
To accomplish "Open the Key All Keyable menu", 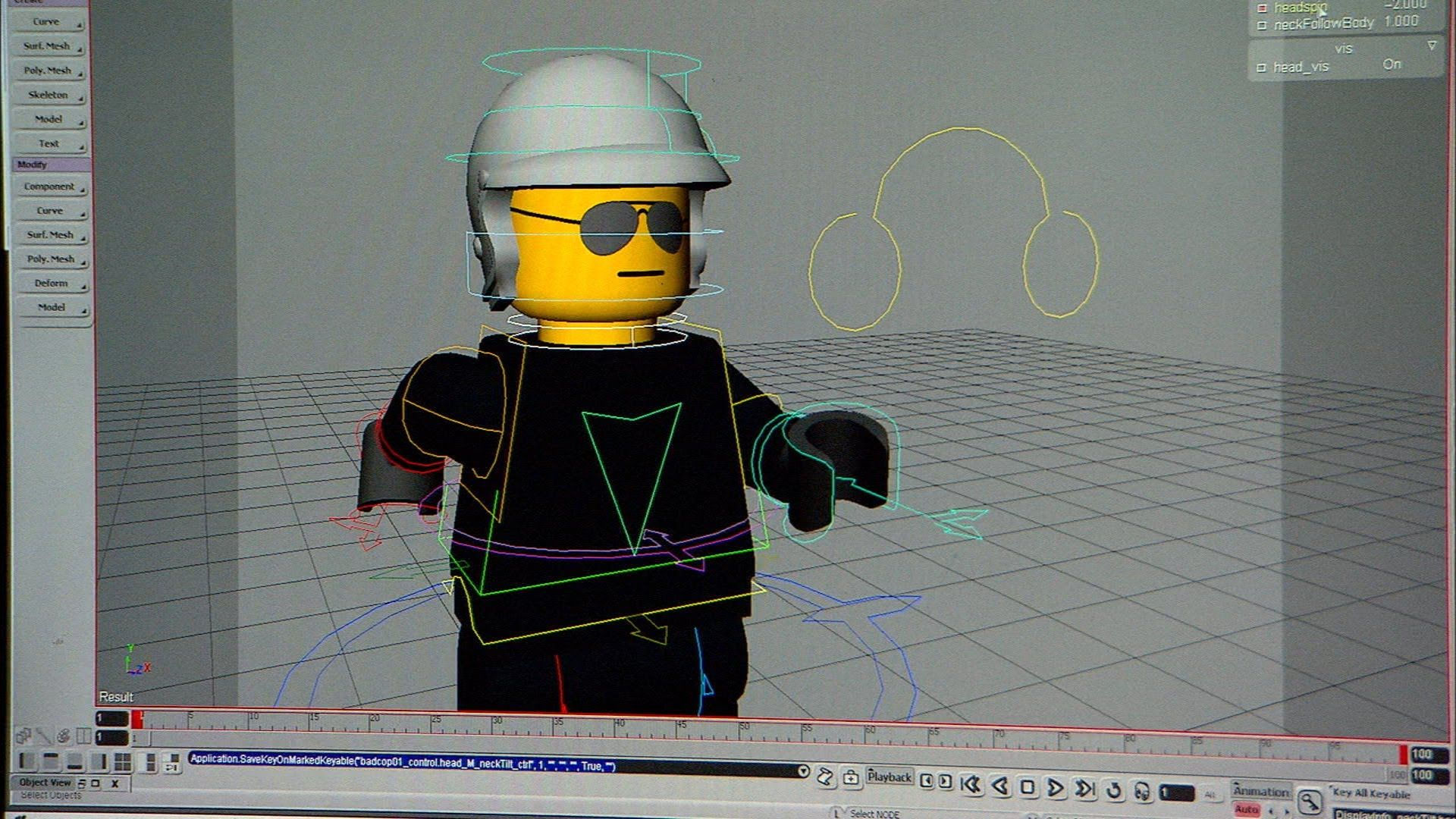I will pos(1372,794).
